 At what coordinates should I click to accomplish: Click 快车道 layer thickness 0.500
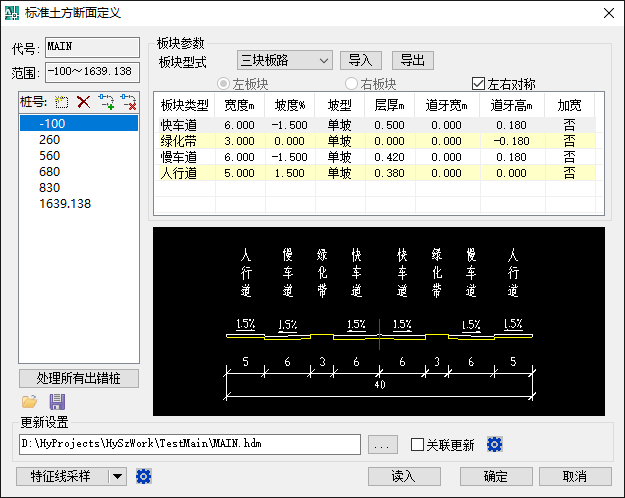click(389, 125)
